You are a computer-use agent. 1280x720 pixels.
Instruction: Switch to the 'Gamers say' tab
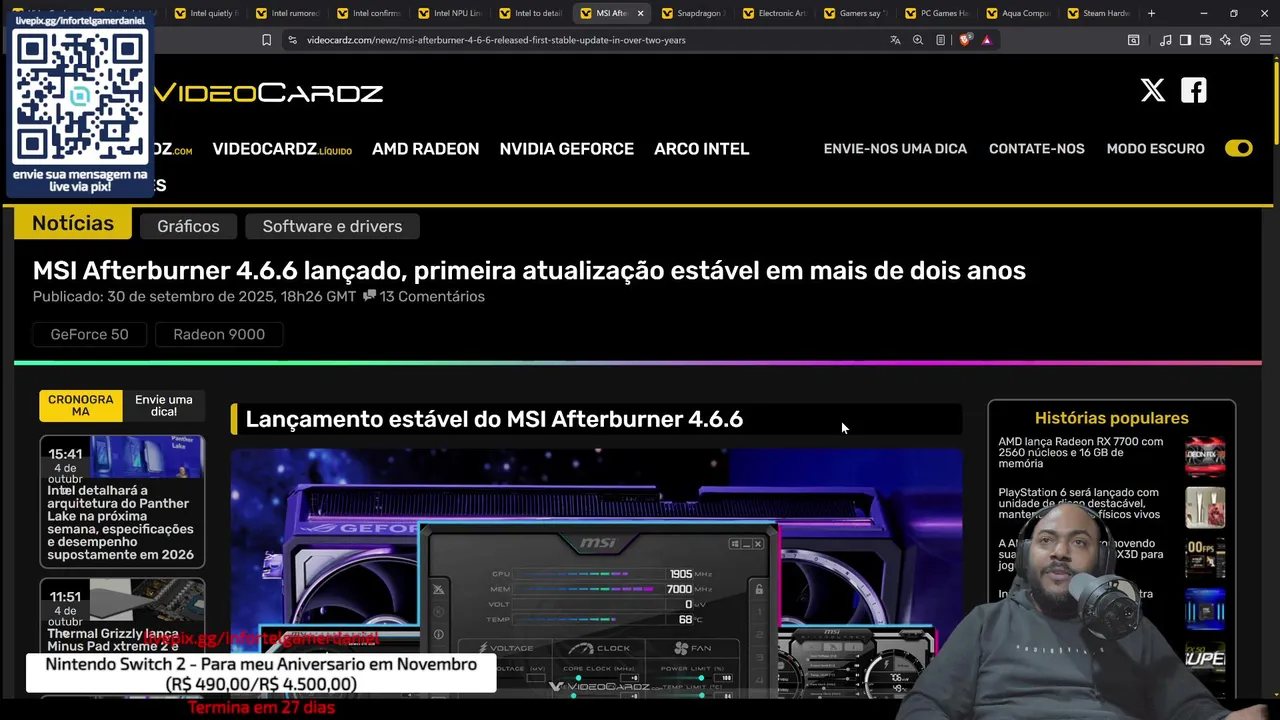[854, 13]
